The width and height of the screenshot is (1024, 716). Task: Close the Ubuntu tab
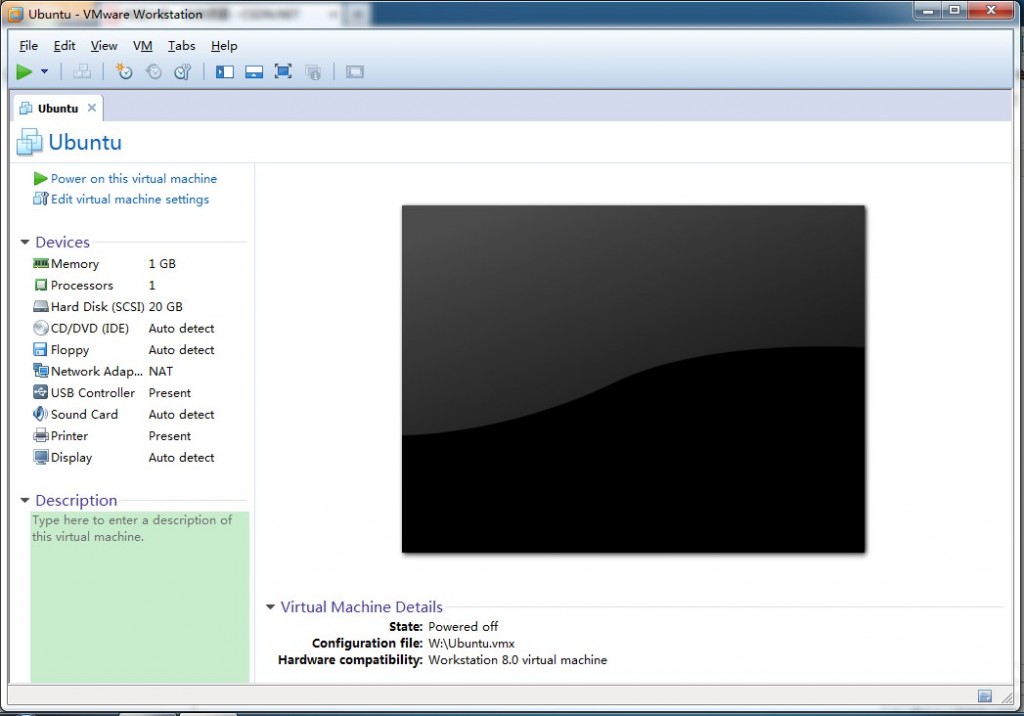(x=92, y=108)
